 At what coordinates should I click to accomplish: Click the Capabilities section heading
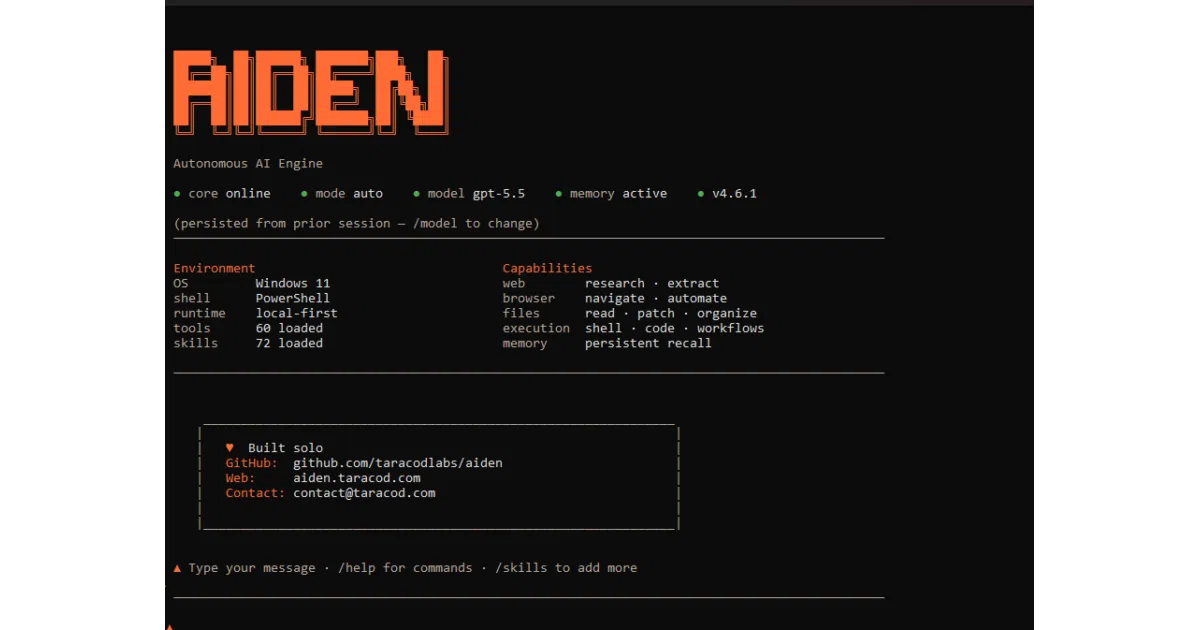(547, 268)
